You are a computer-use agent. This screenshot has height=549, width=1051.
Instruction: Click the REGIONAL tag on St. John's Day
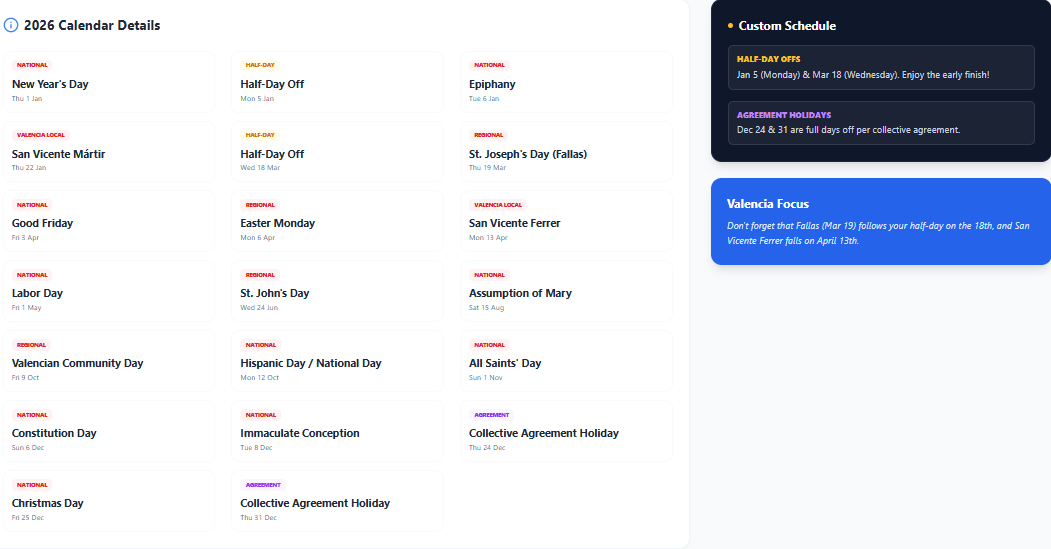260,275
